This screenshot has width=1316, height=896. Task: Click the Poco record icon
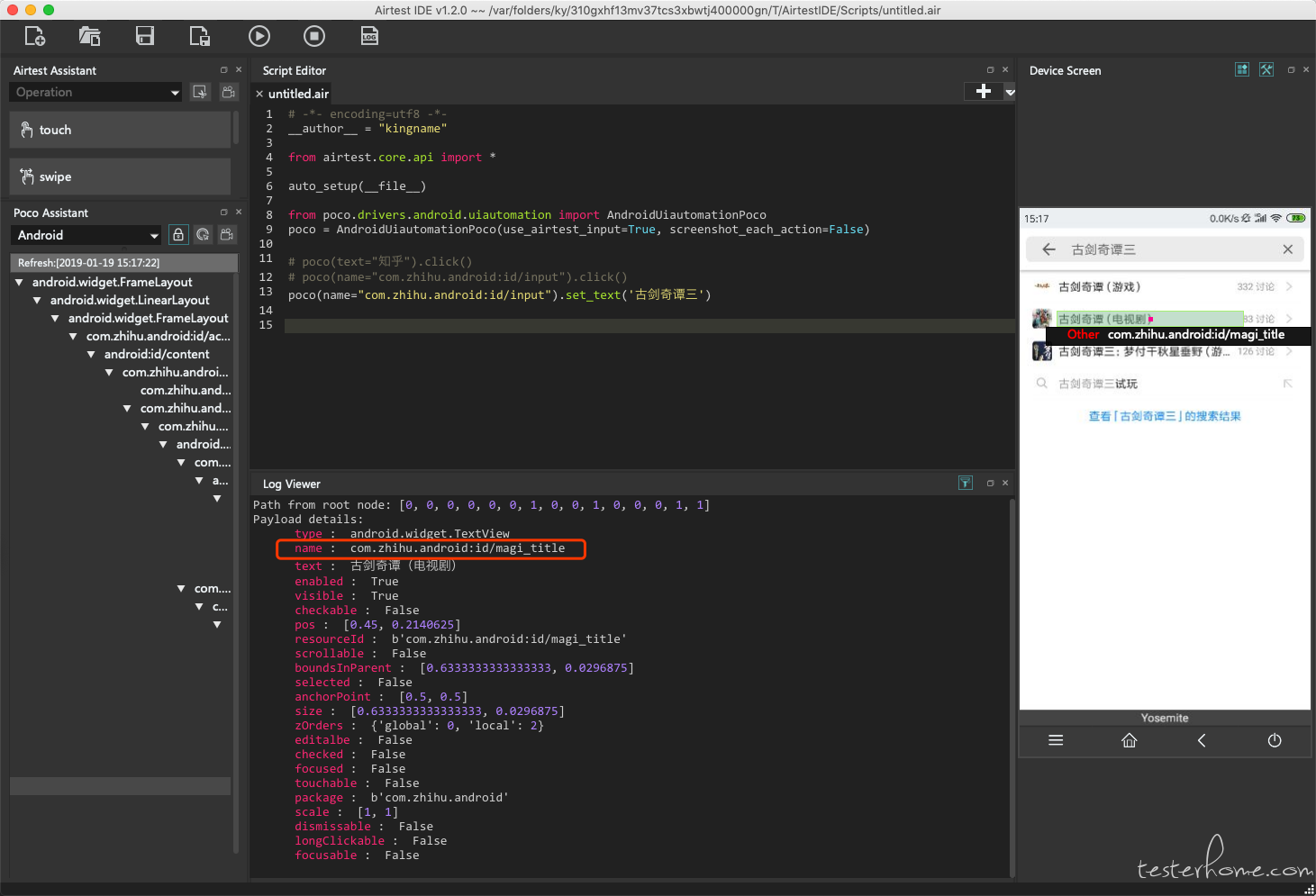(227, 235)
